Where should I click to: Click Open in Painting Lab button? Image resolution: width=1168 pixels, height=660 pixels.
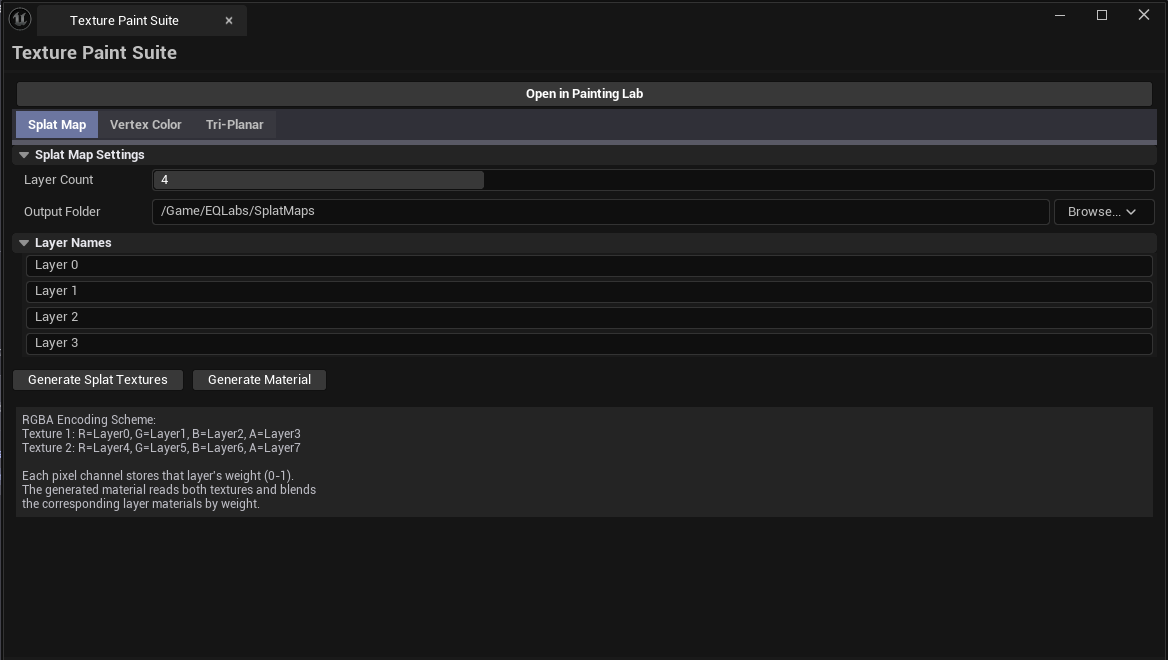pos(584,94)
